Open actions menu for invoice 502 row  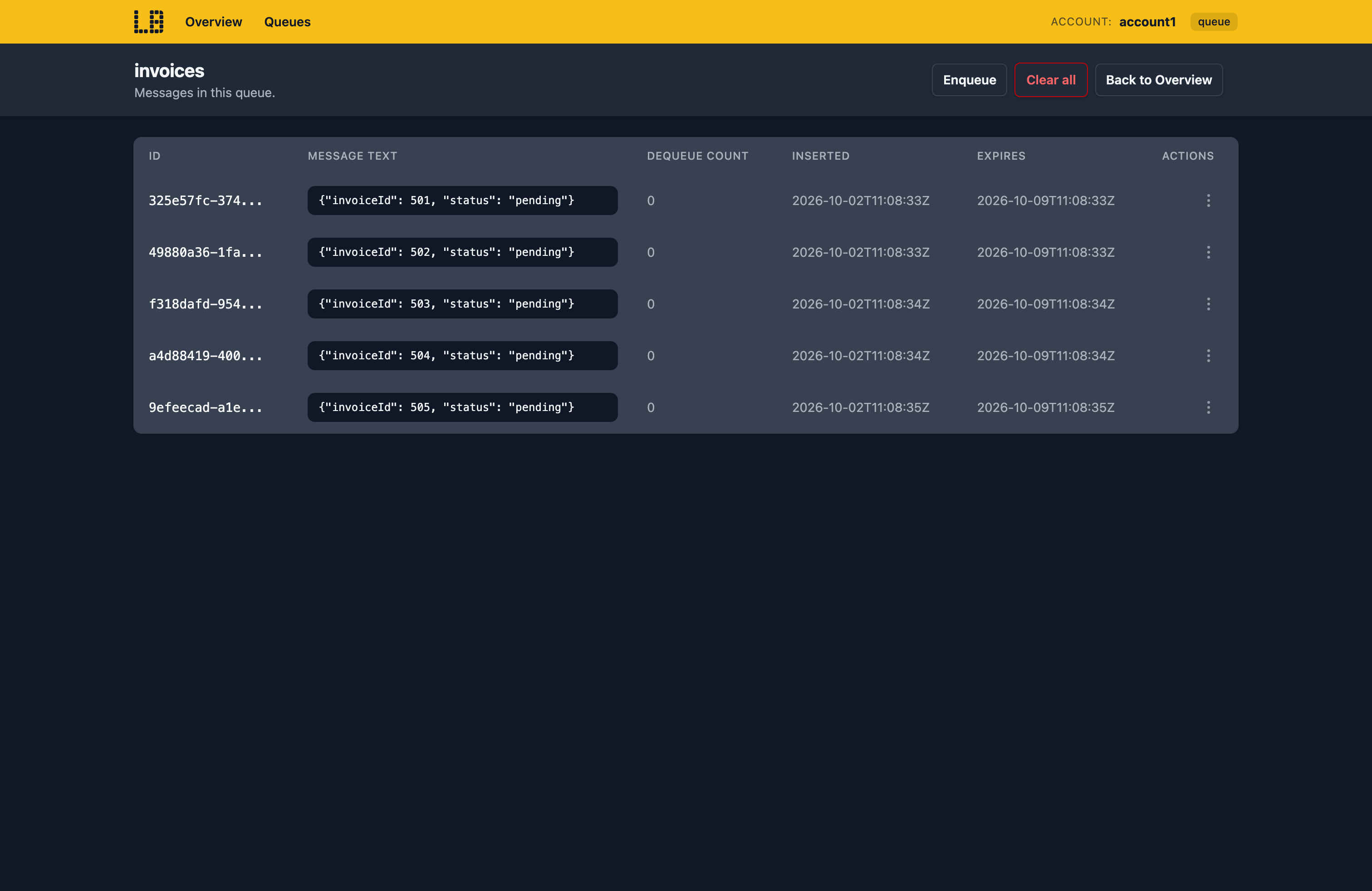point(1208,252)
